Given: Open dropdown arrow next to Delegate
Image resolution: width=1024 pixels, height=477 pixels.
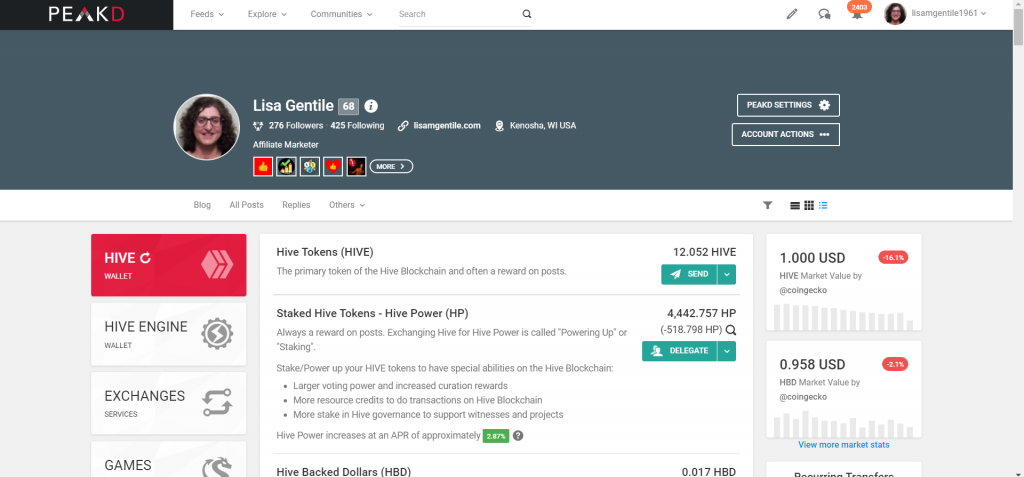Looking at the screenshot, I should [727, 351].
